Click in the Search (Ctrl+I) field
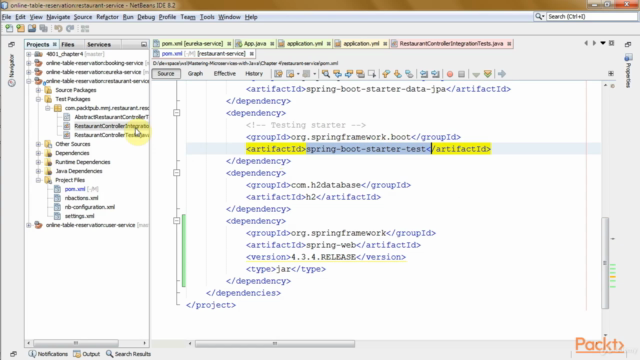This screenshot has height=360, width=640. point(591,16)
